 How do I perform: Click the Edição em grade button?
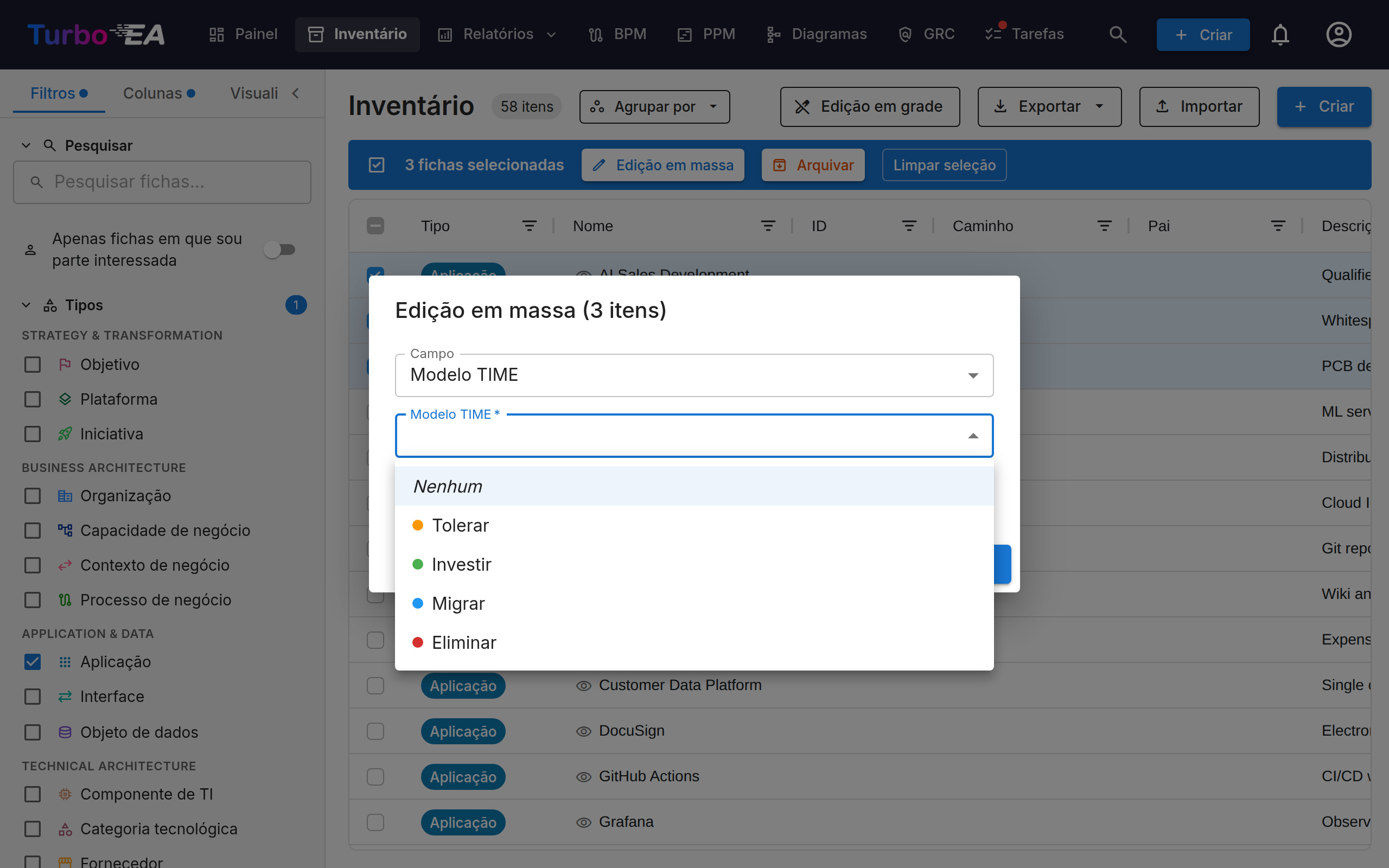(x=870, y=107)
